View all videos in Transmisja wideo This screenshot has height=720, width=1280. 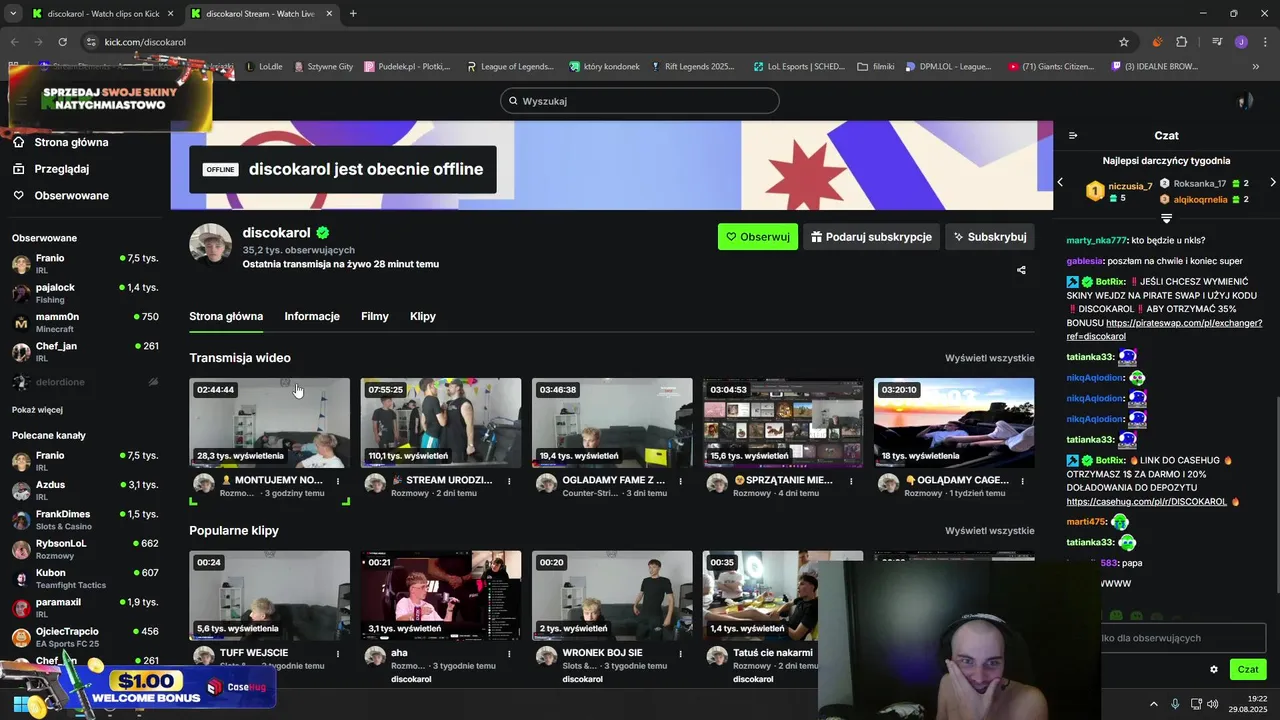tap(990, 358)
